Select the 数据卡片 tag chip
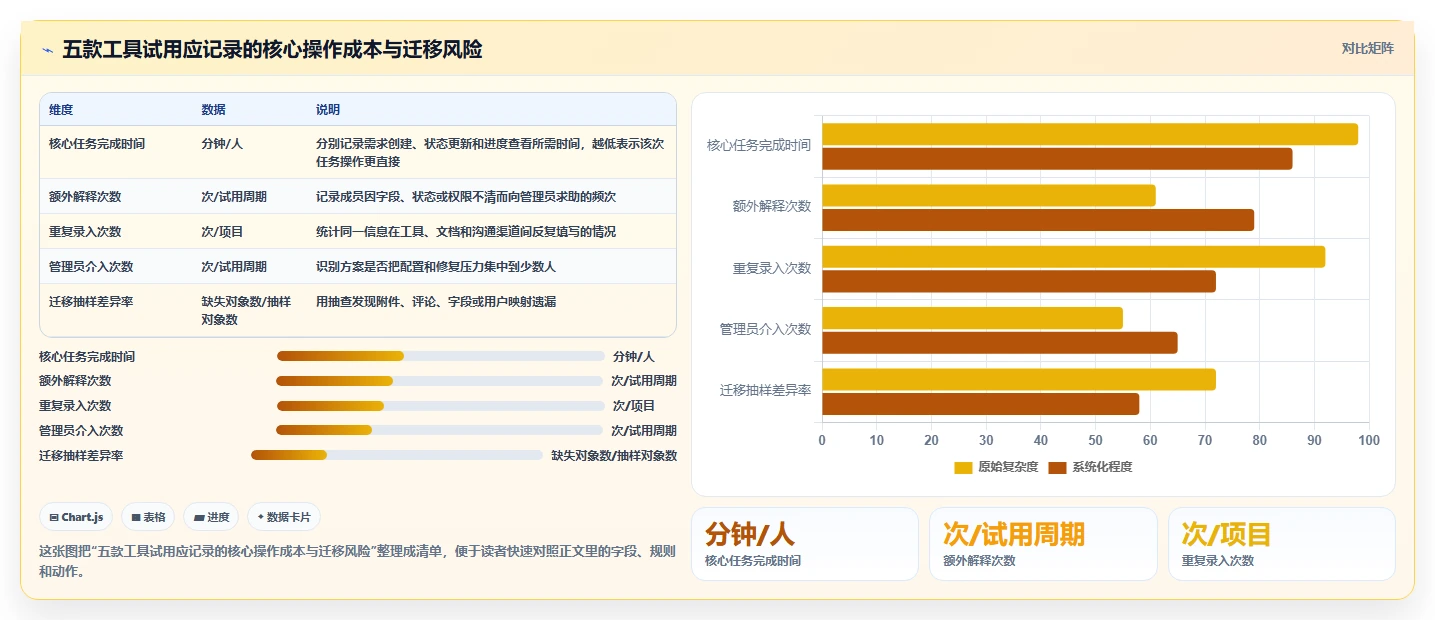This screenshot has width=1435, height=620. 284,517
